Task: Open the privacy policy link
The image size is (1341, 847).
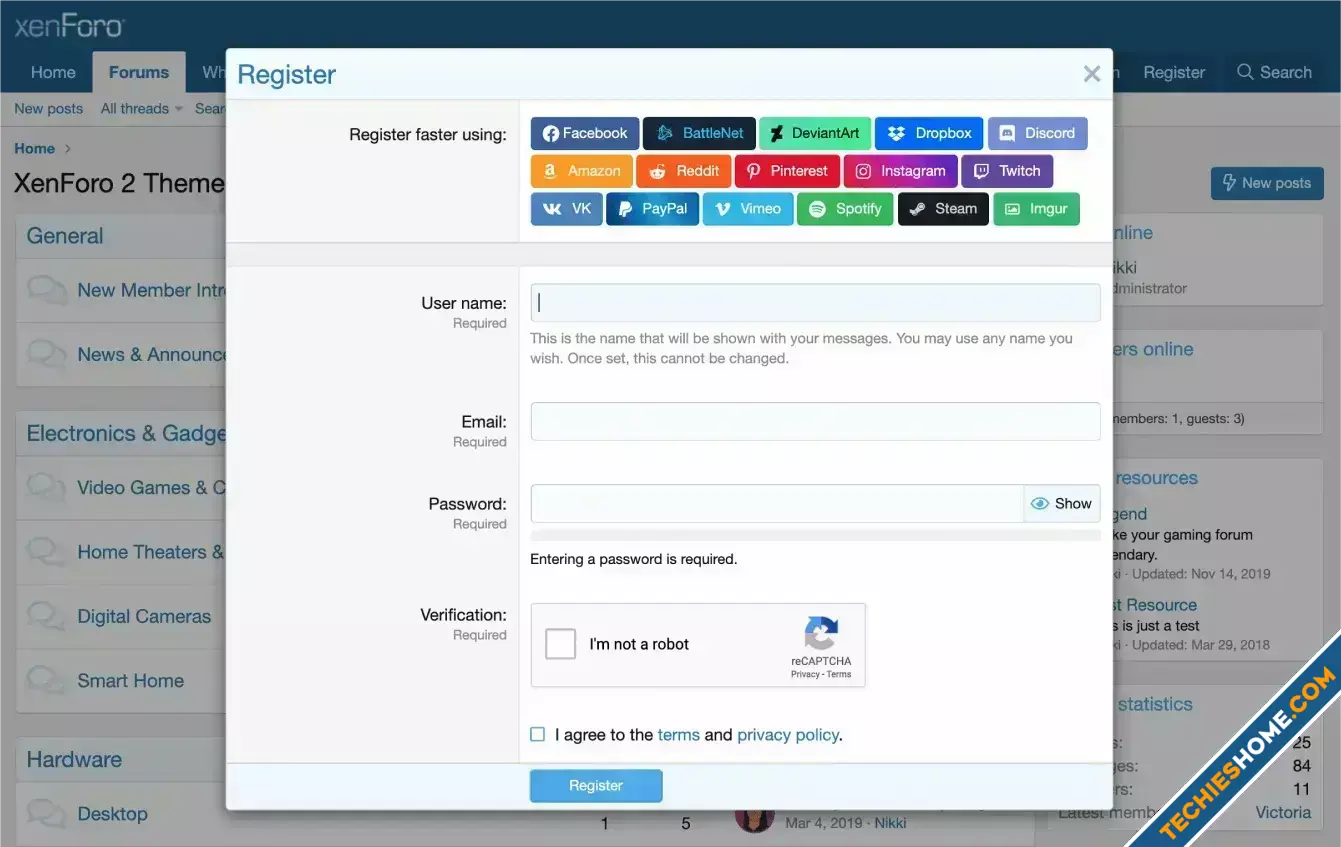Action: point(788,735)
